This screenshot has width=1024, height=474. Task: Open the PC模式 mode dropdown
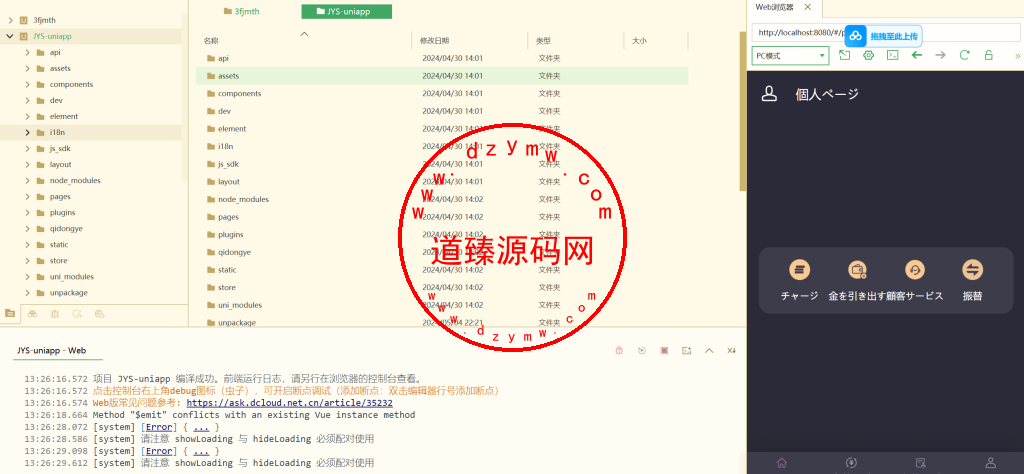coord(790,55)
